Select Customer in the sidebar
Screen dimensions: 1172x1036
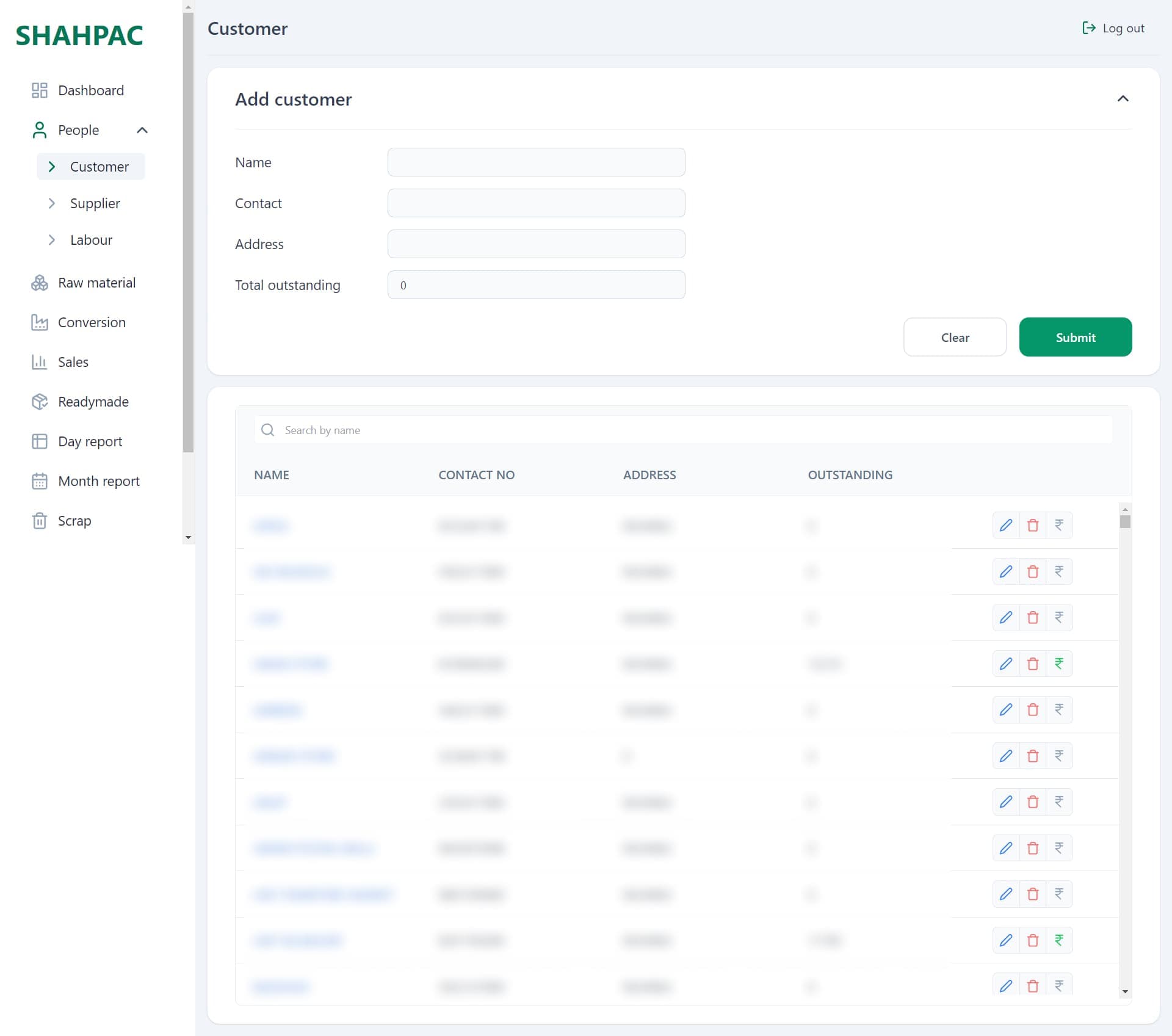[91, 167]
